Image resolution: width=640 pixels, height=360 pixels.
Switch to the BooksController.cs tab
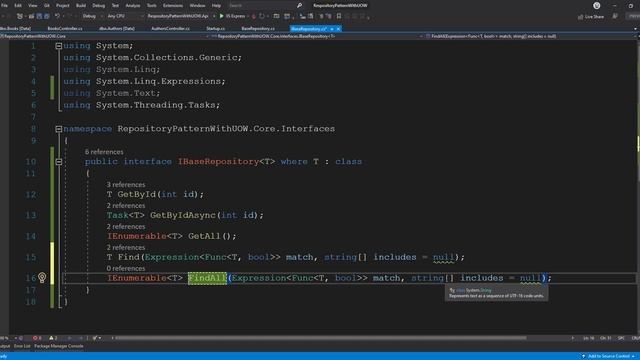tap(65, 29)
